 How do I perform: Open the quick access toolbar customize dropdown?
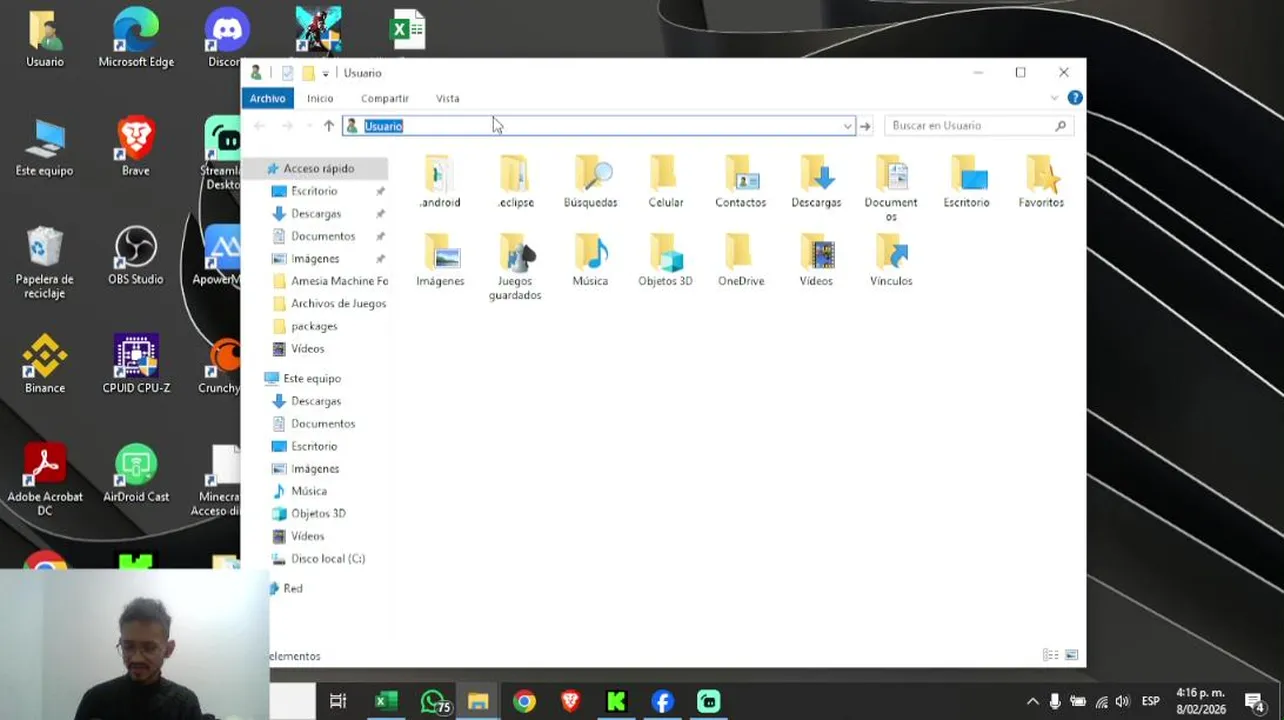tap(325, 73)
